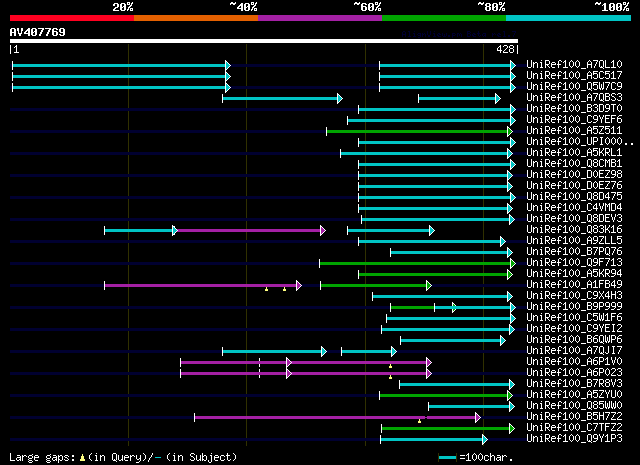Screen dimensions: 640x465
Task: Open hit UniRef100_A5C517
Action: pyautogui.click(x=574, y=75)
